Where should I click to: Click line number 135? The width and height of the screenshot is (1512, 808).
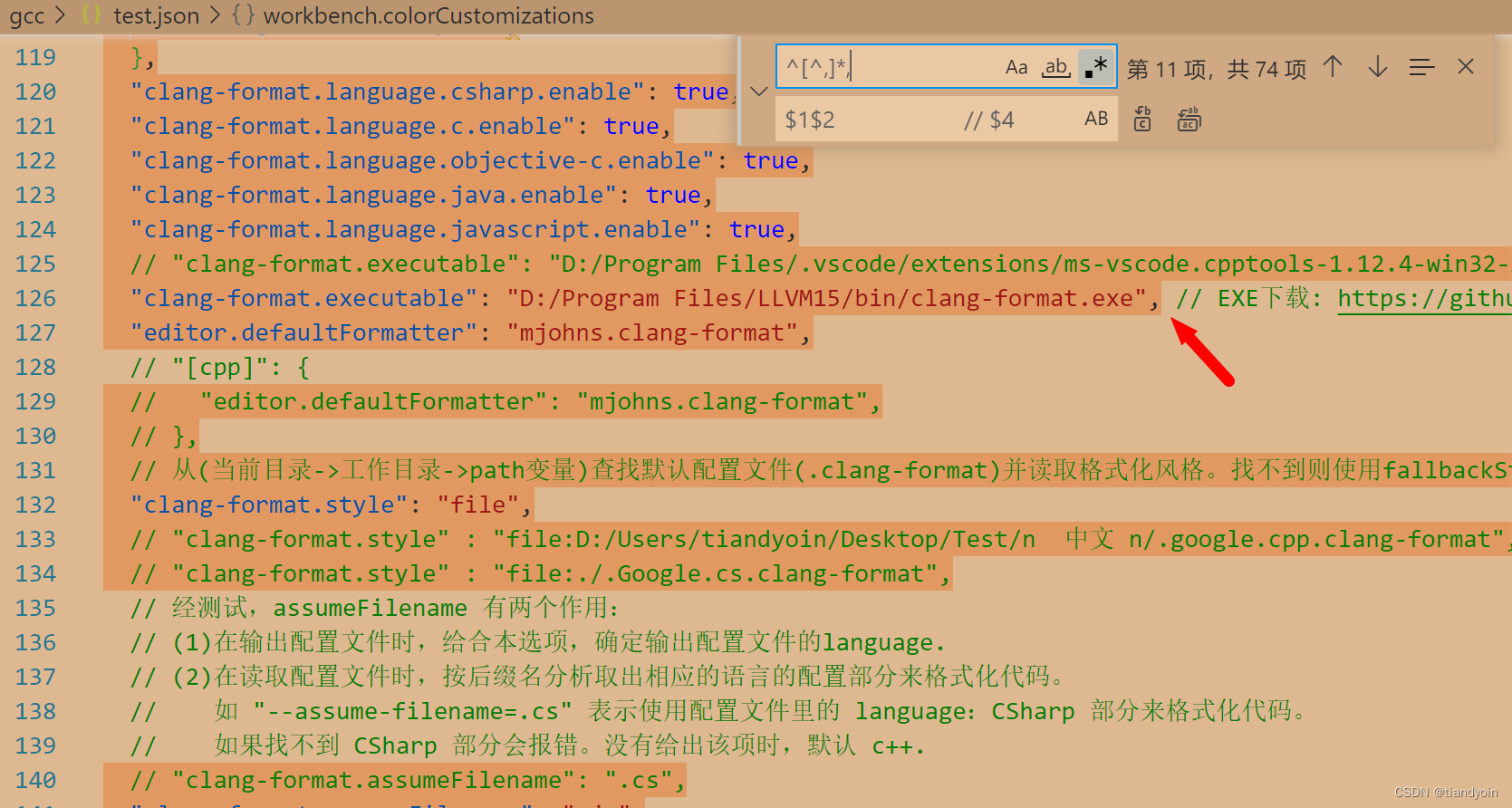35,608
